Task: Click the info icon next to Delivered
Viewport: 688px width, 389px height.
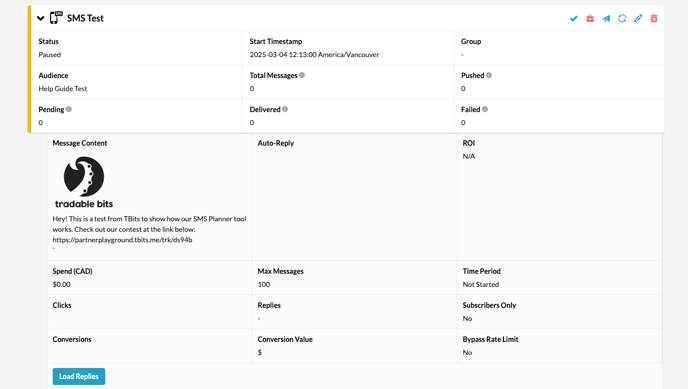Action: coord(285,109)
